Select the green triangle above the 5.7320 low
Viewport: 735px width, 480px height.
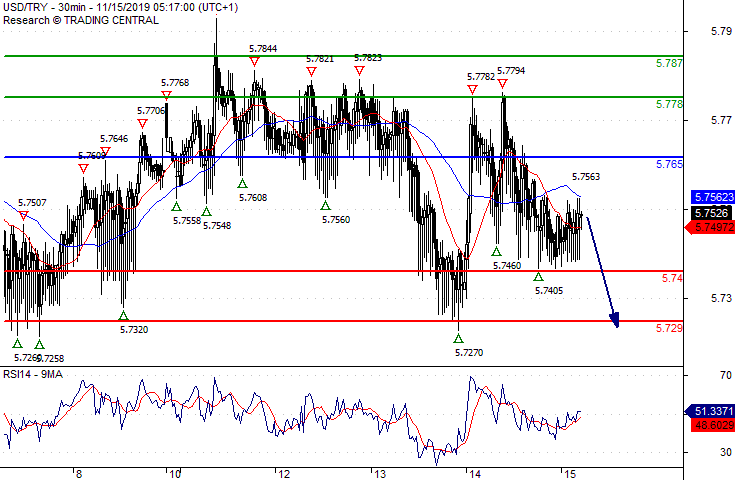(x=123, y=315)
